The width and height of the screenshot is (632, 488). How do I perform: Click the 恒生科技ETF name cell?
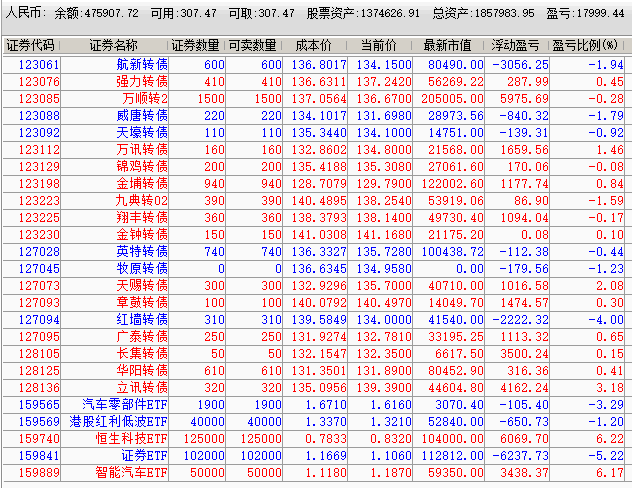pos(131,438)
